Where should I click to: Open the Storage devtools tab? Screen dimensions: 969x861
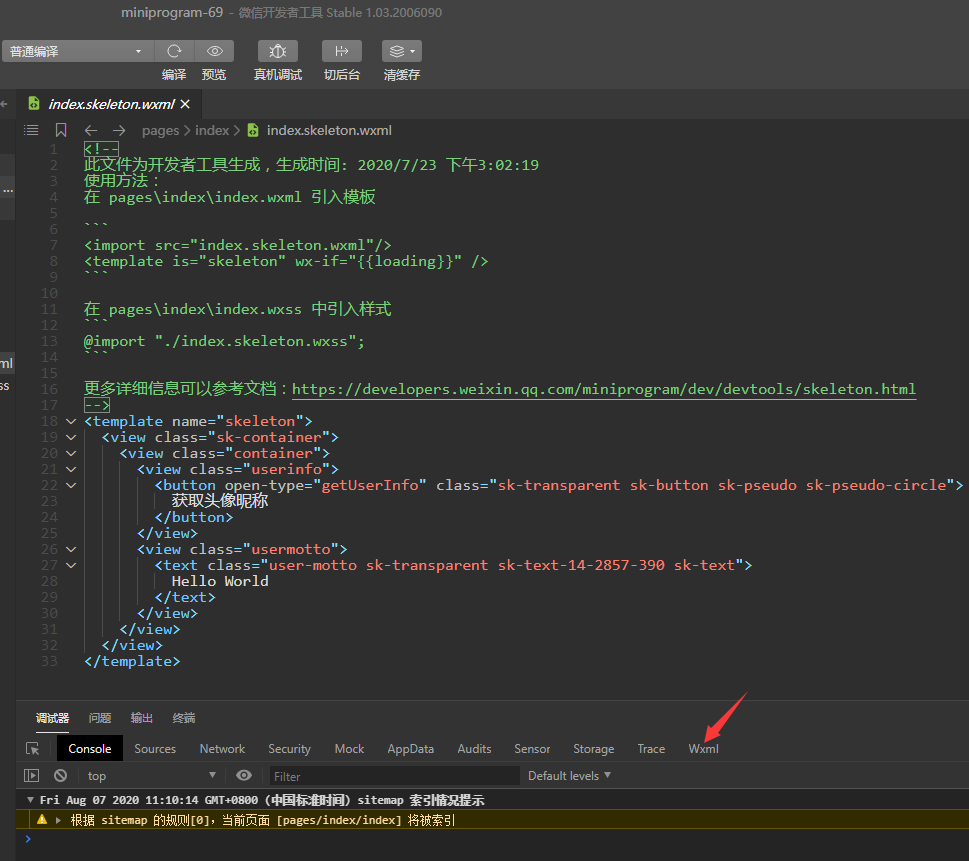[x=593, y=749]
